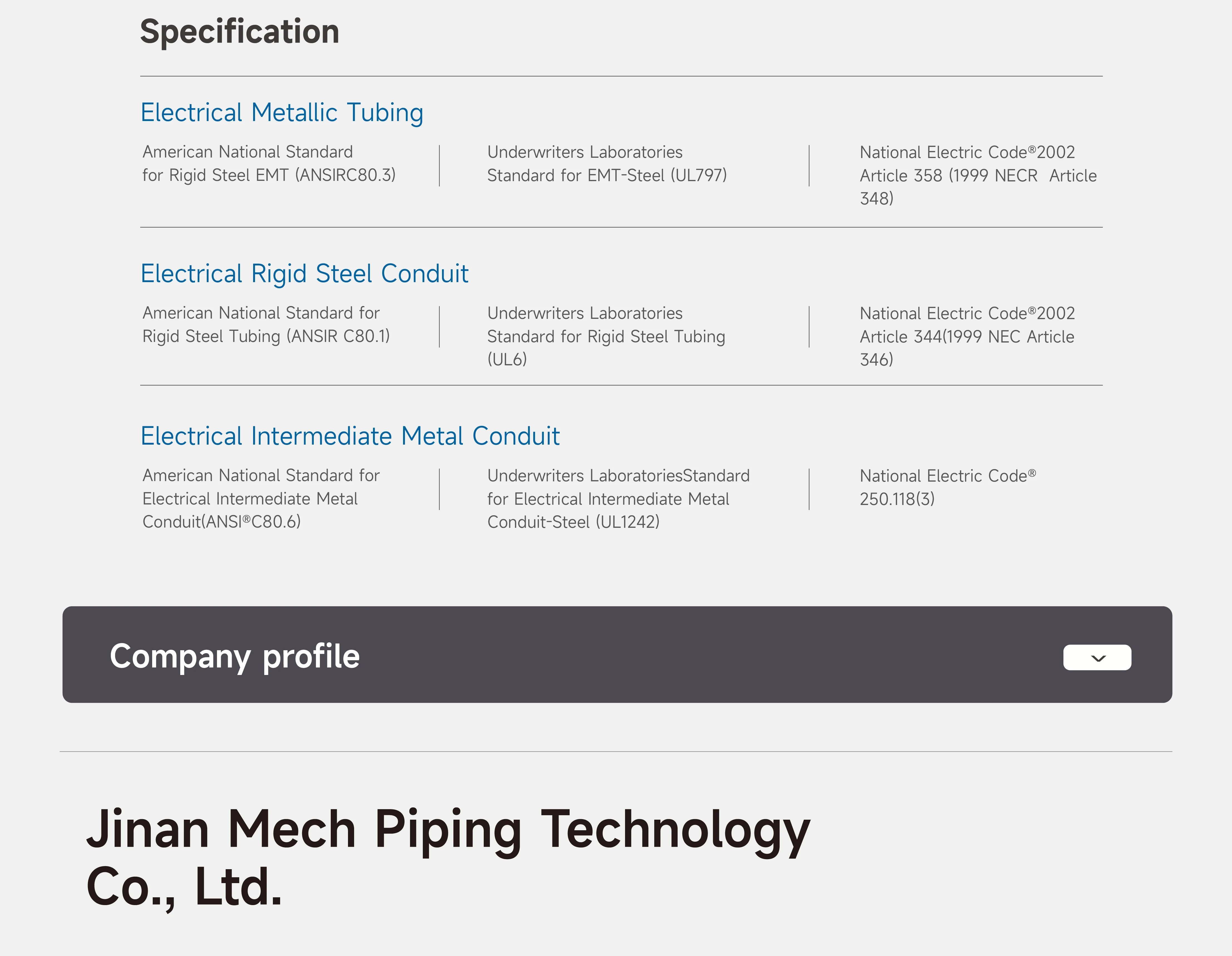This screenshot has height=956, width=1232.
Task: Select the UL1242 conduit-steel standard text
Action: 618,498
